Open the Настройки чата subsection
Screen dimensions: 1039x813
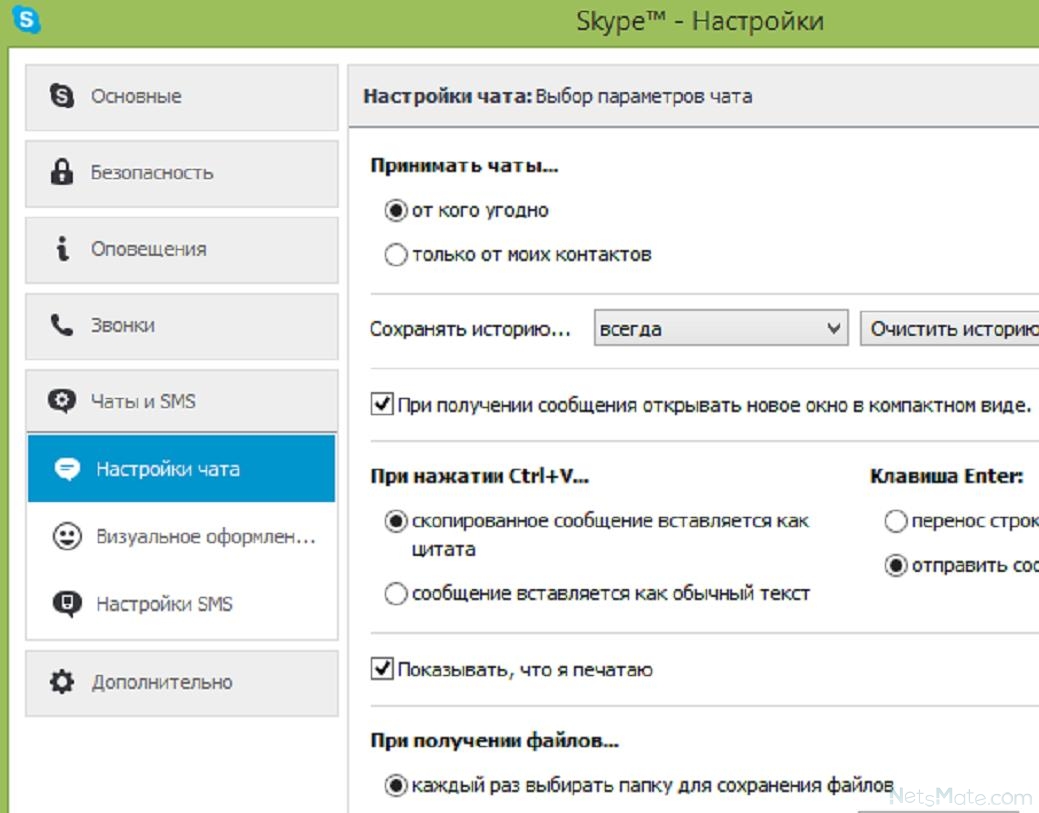(182, 468)
